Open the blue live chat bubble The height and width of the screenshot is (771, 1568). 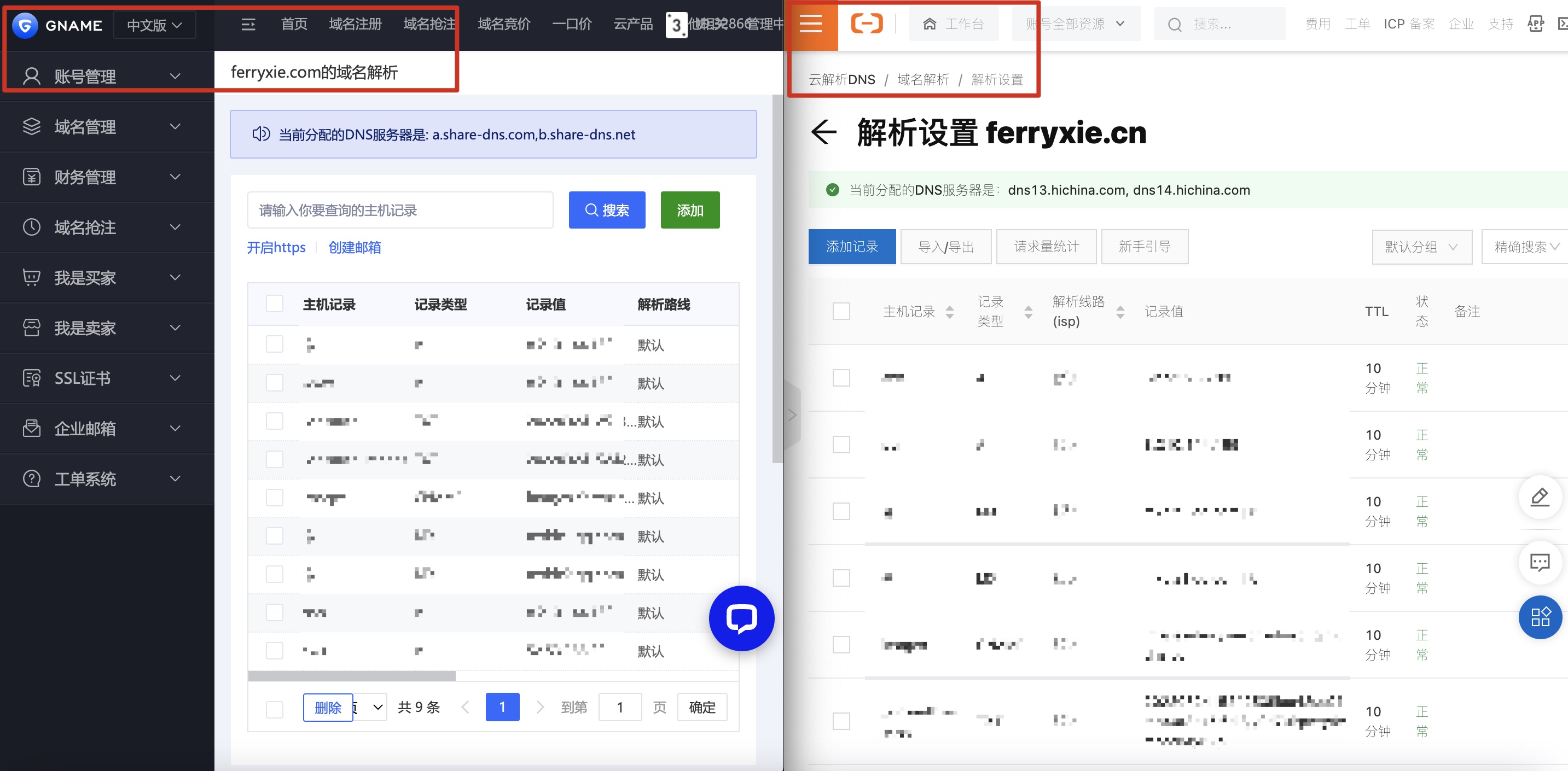[x=741, y=618]
